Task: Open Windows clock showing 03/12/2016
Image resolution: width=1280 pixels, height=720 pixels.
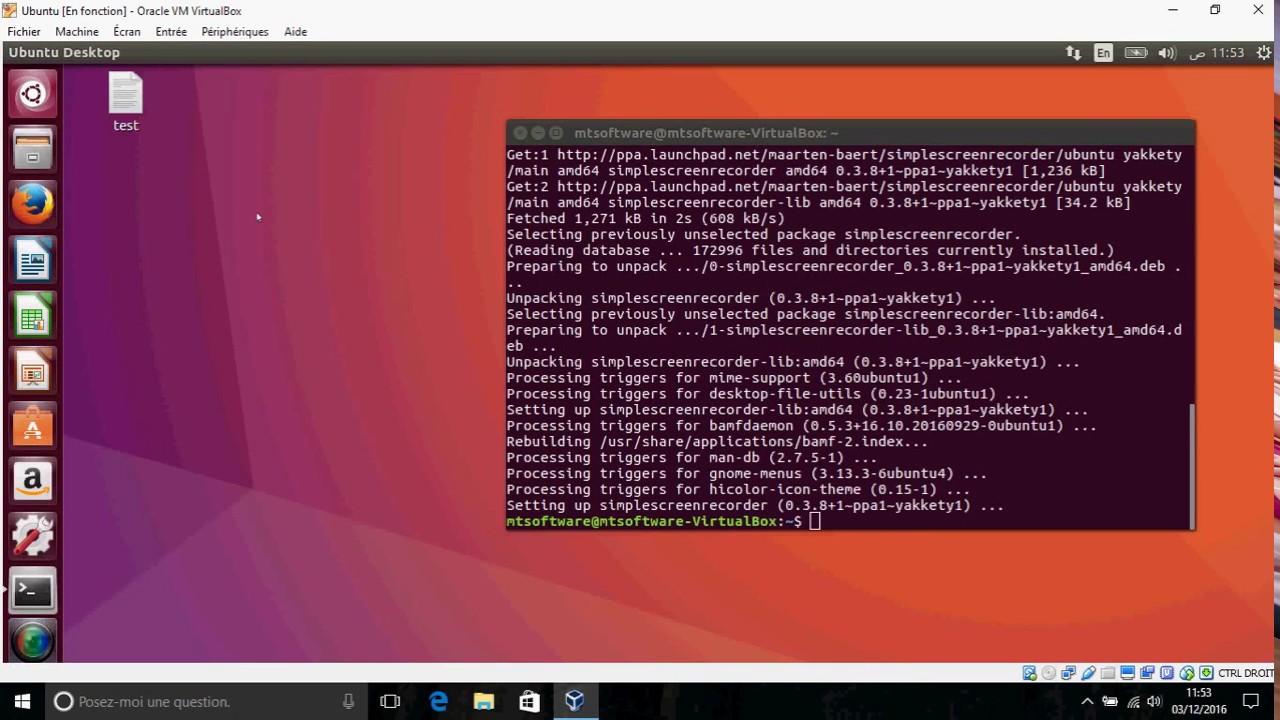Action: 1198,701
